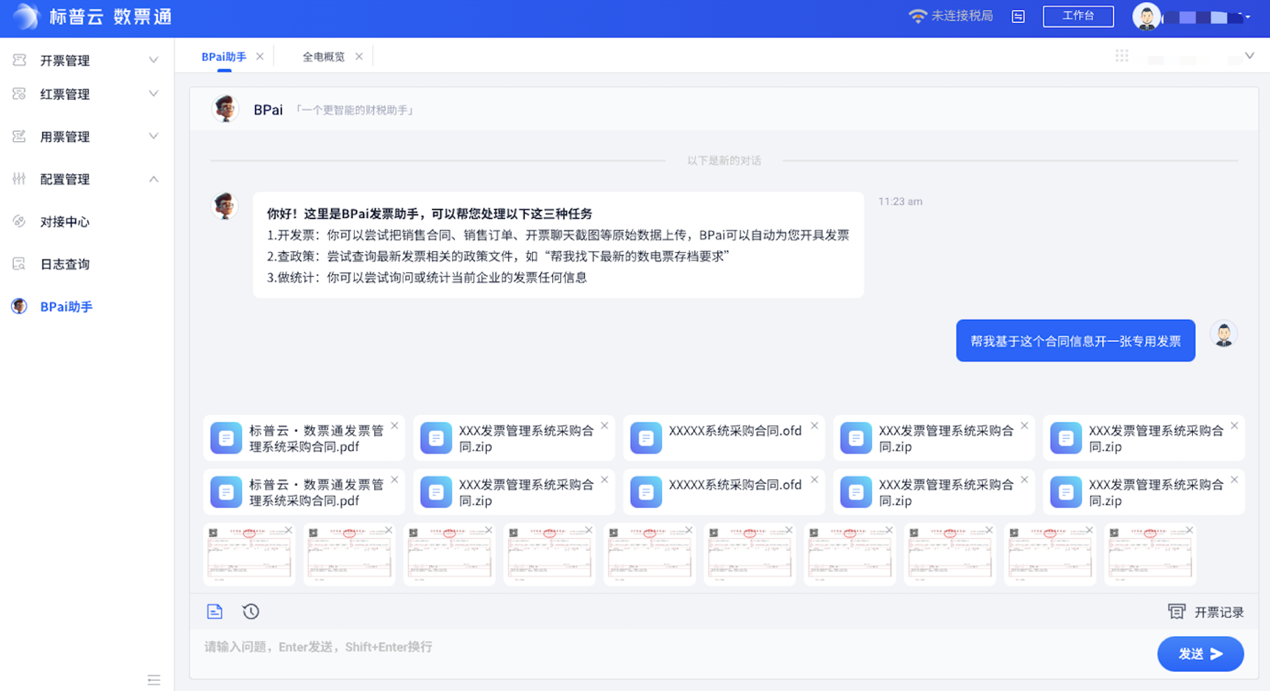Click bottom-row XXXXX系统采购合同.ofd file icon

click(646, 492)
